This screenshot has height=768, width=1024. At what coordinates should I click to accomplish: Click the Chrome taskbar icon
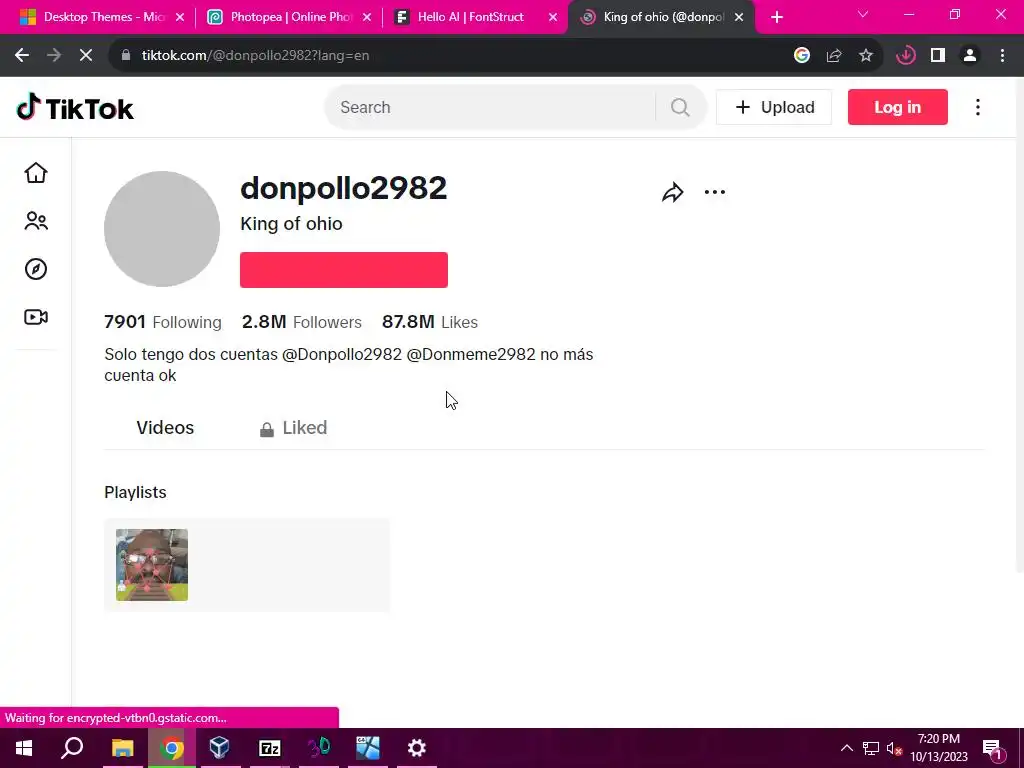click(x=172, y=748)
